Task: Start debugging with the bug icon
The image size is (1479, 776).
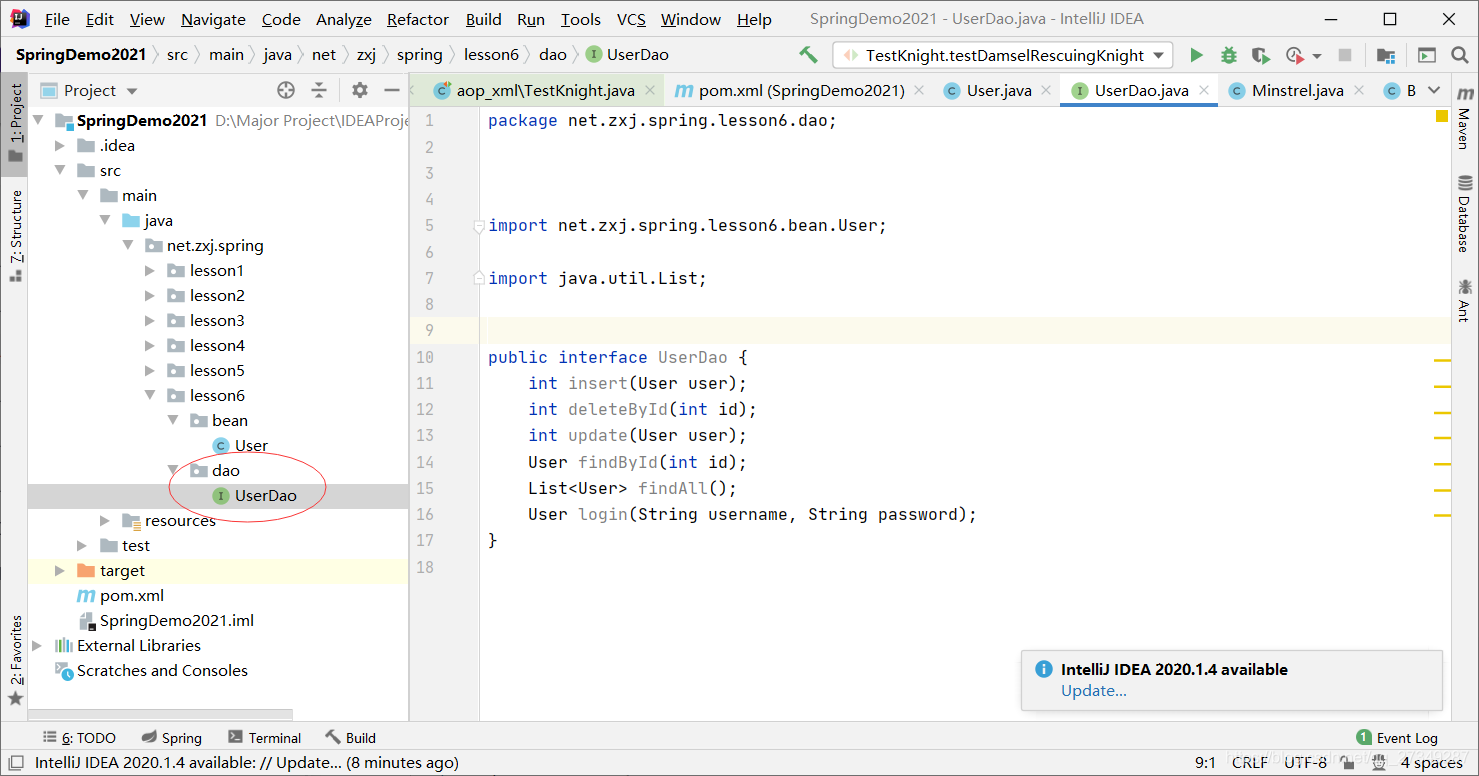Action: (x=1229, y=55)
